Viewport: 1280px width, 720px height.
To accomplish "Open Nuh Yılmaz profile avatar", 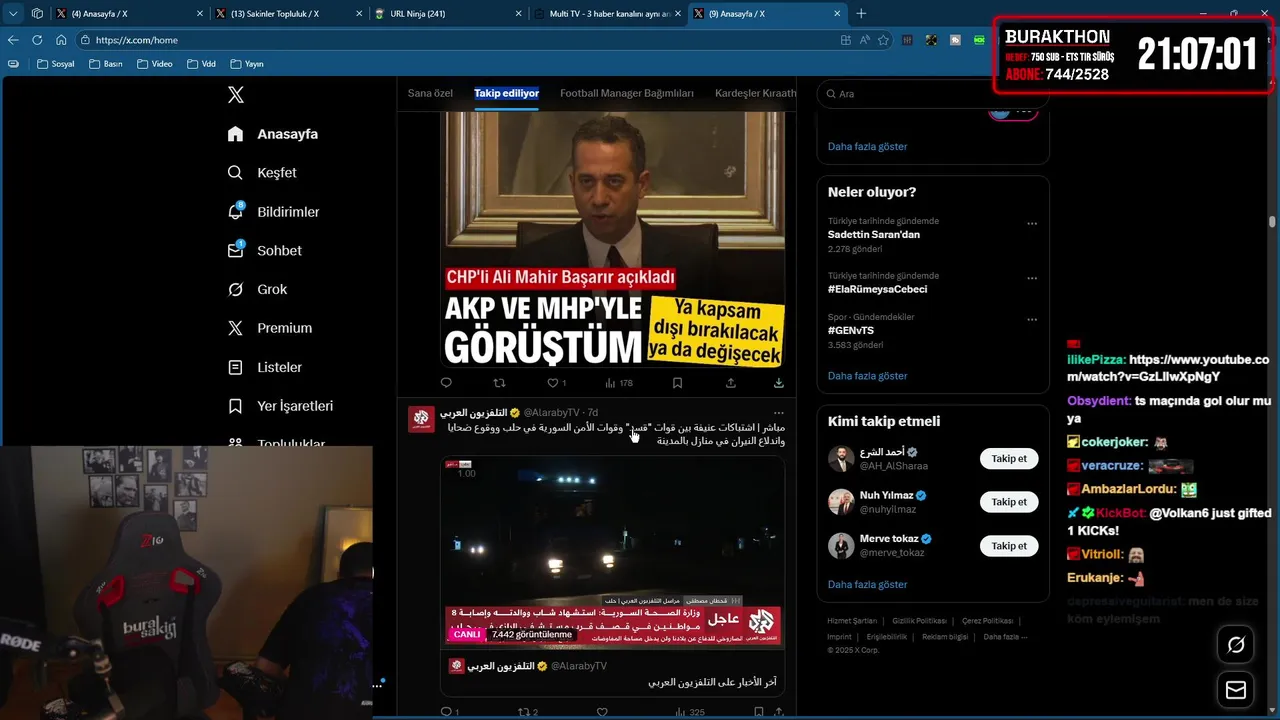I will point(841,502).
